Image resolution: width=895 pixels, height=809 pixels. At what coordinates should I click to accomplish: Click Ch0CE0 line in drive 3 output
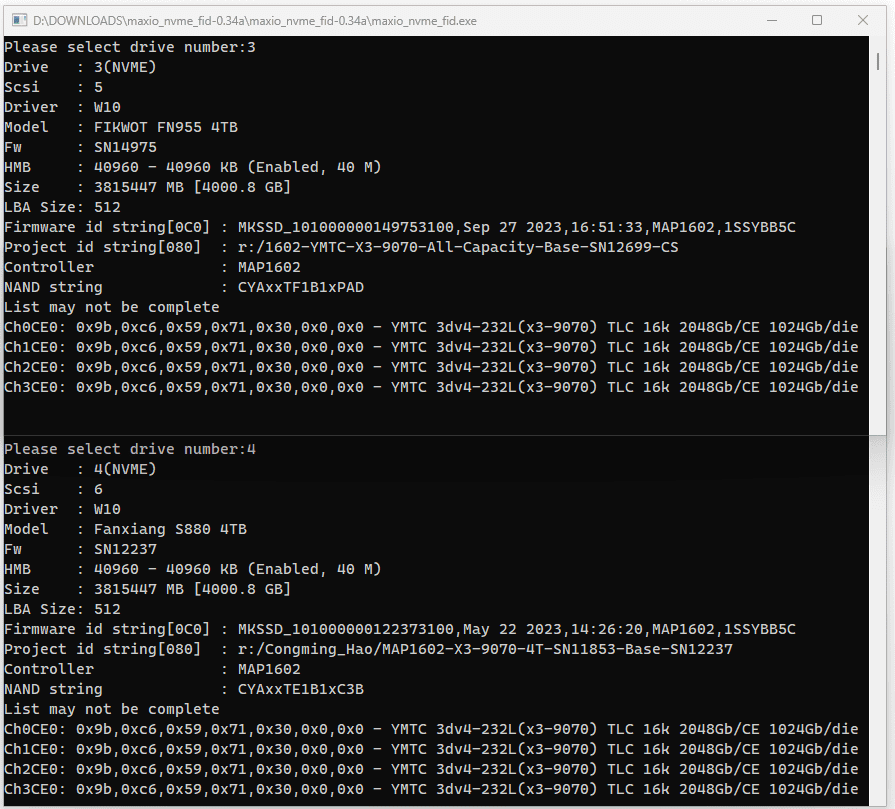(431, 327)
